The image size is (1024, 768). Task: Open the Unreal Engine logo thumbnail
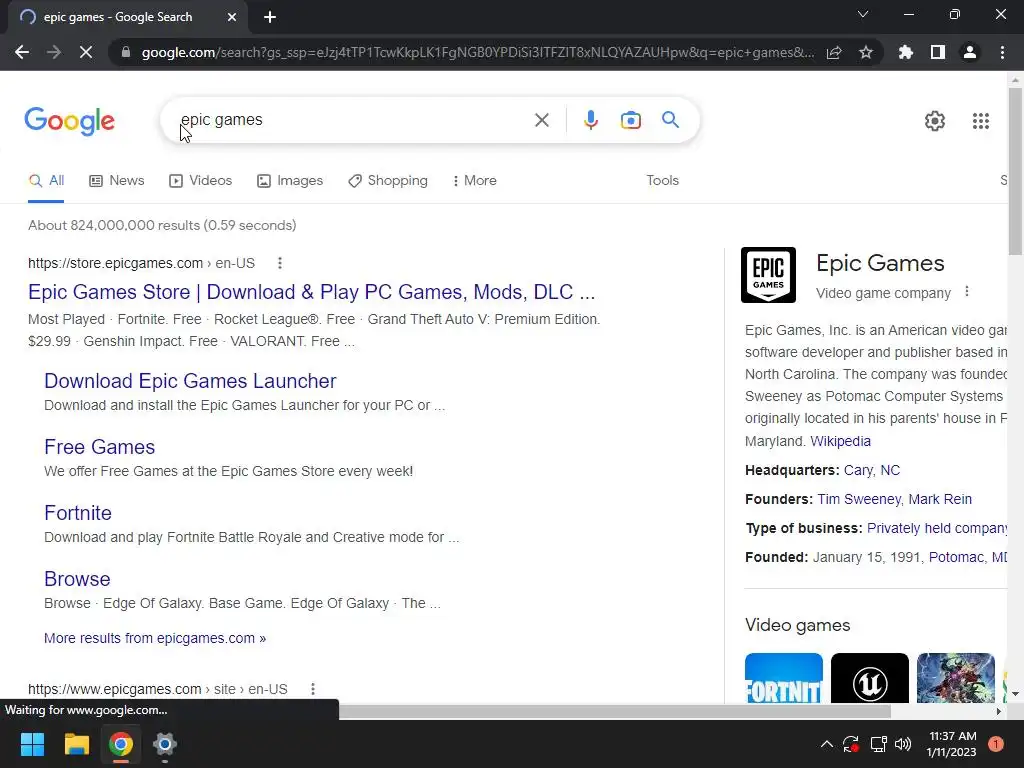pyautogui.click(x=870, y=678)
